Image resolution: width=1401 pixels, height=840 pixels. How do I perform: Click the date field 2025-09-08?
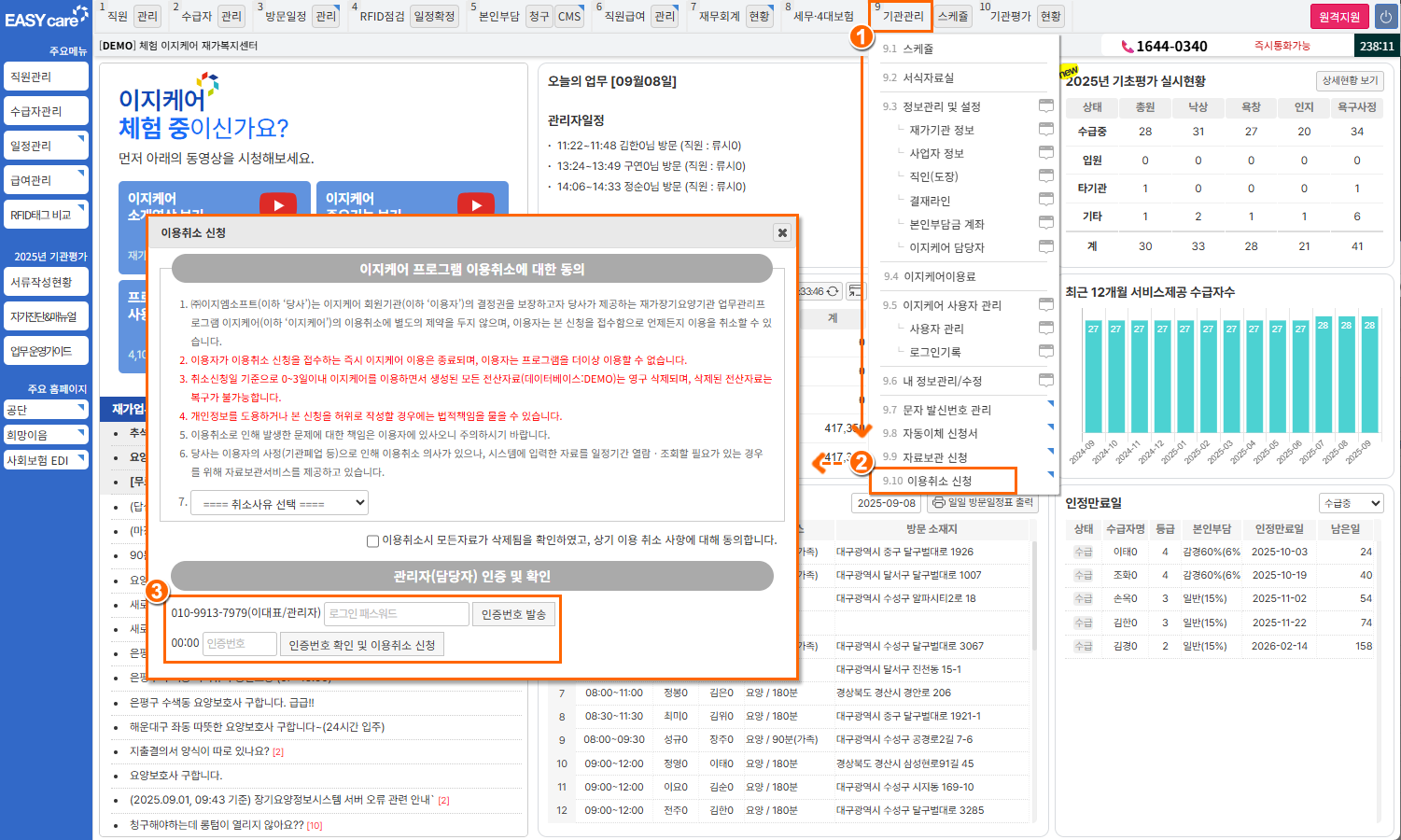887,503
